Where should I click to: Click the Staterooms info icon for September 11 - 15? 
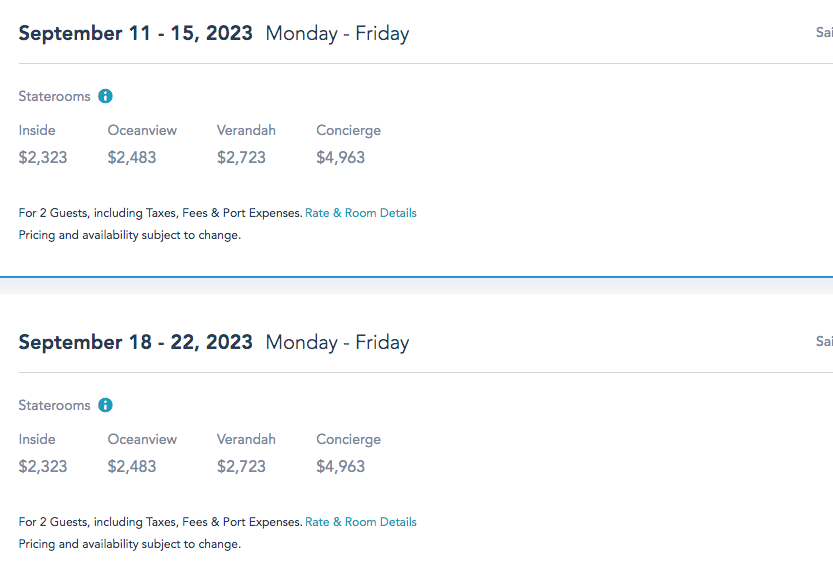(x=105, y=97)
